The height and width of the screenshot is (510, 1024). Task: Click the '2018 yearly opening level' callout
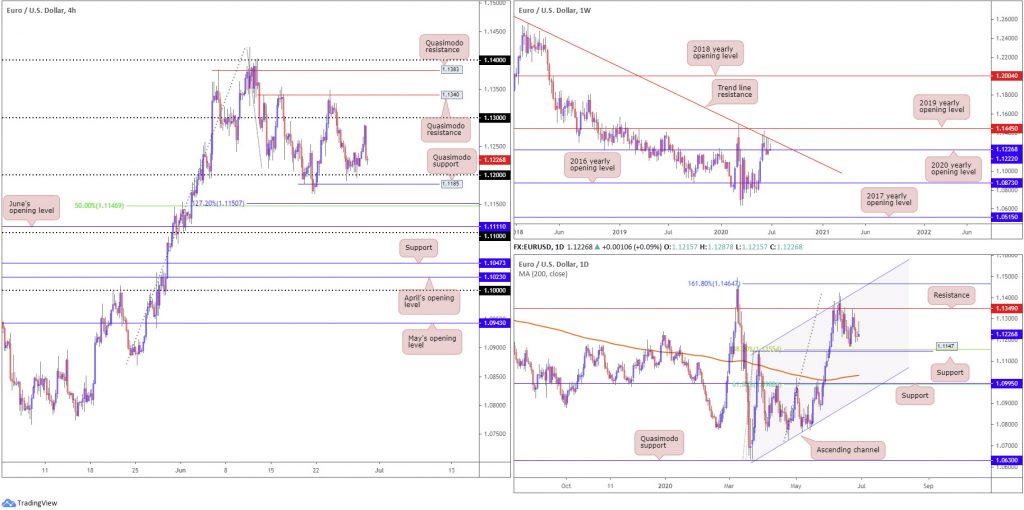pyautogui.click(x=715, y=52)
